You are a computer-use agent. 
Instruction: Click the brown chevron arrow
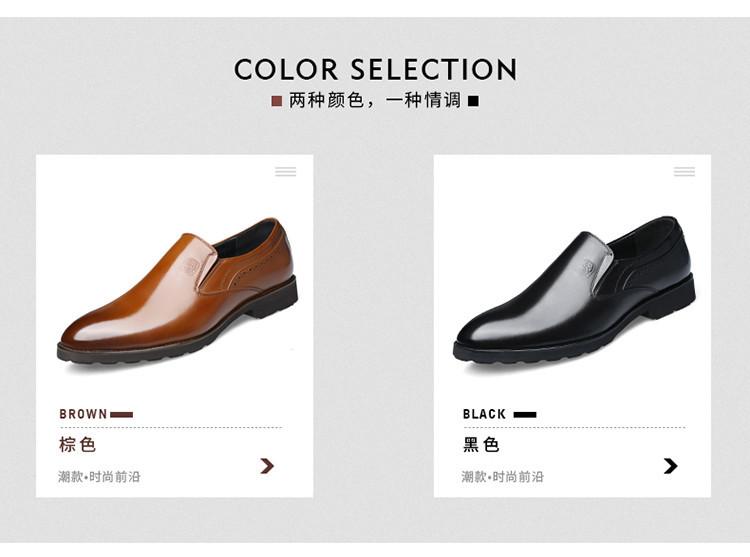[267, 466]
